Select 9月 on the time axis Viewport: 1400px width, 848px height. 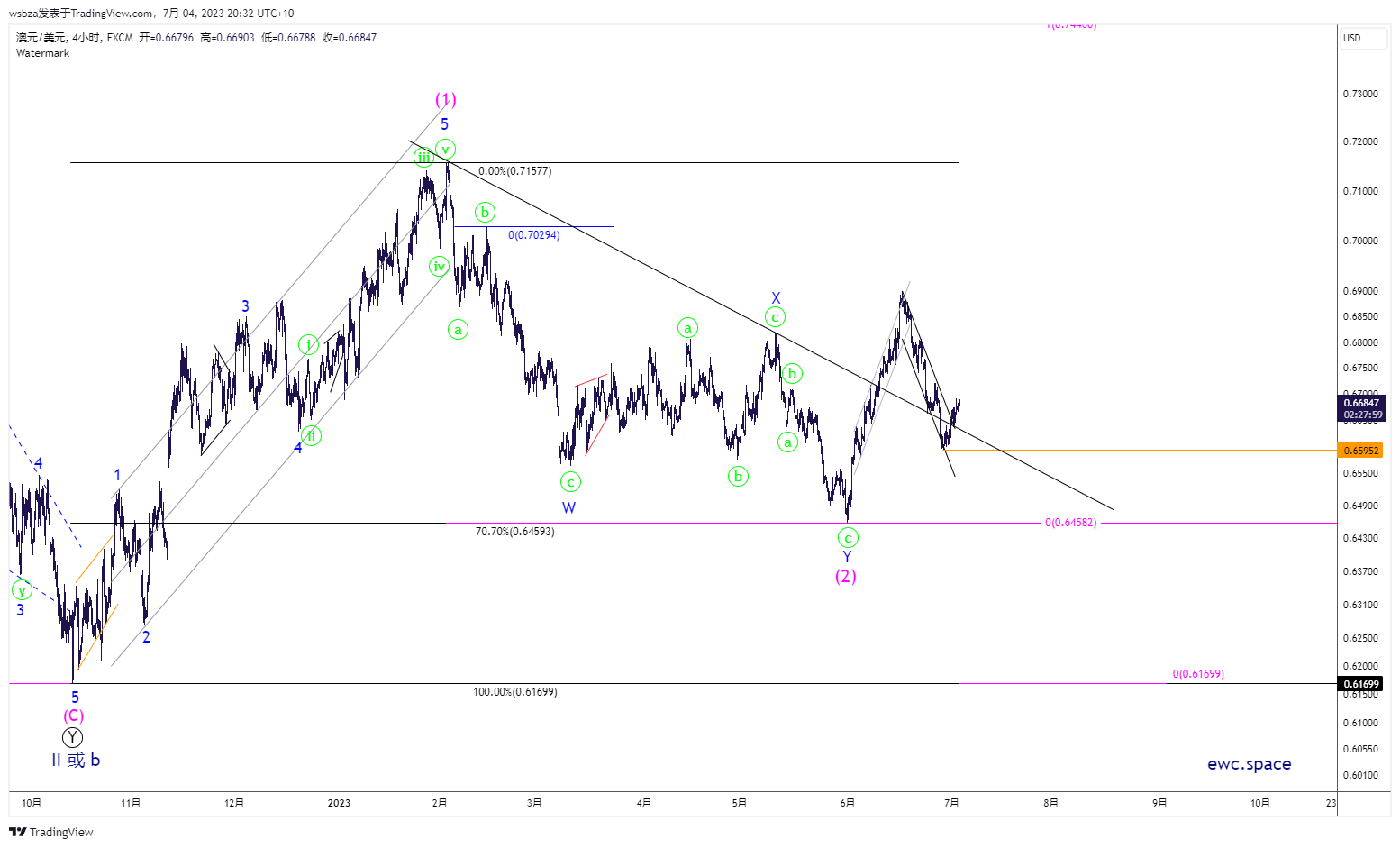point(1159,803)
